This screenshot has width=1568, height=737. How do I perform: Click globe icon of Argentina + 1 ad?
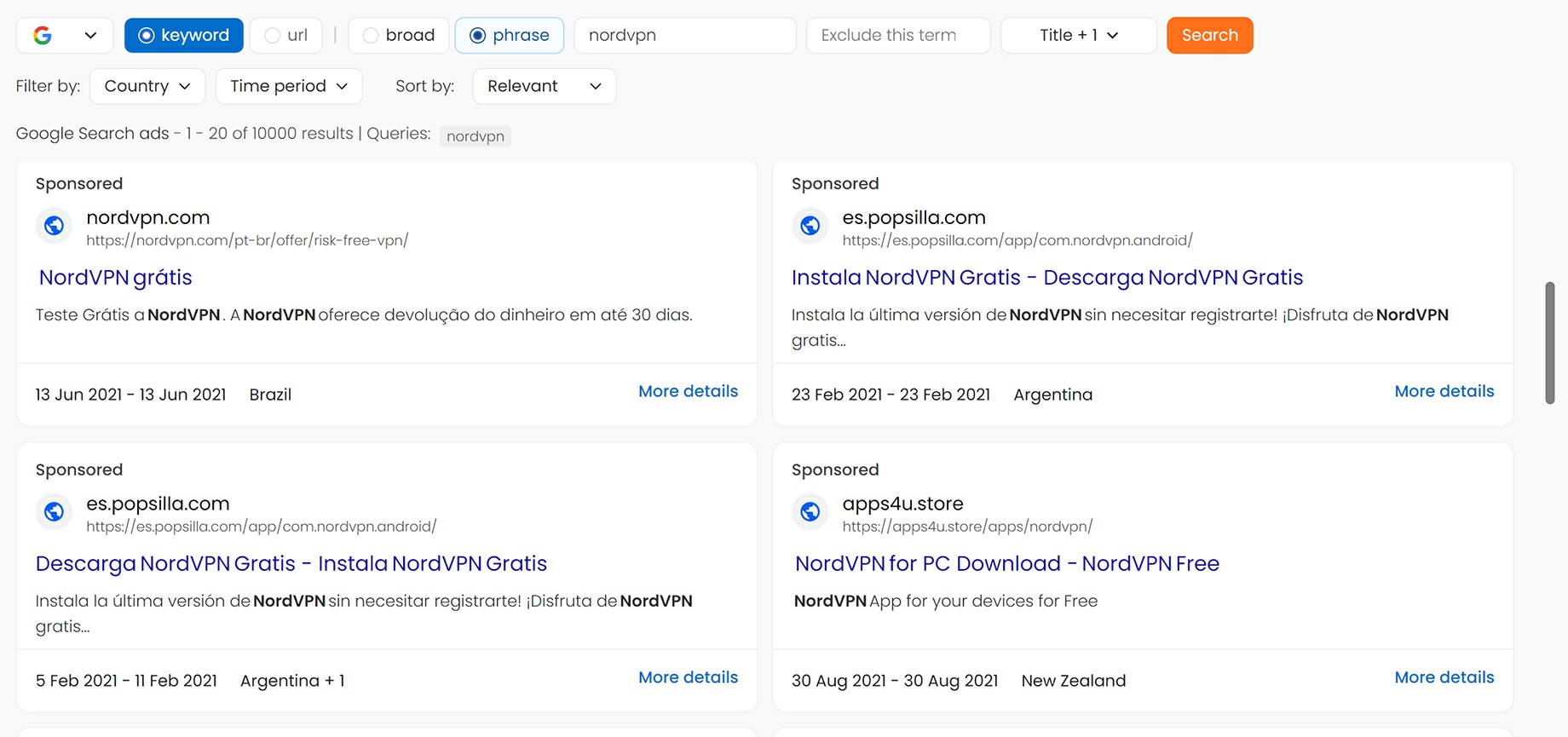pos(54,512)
